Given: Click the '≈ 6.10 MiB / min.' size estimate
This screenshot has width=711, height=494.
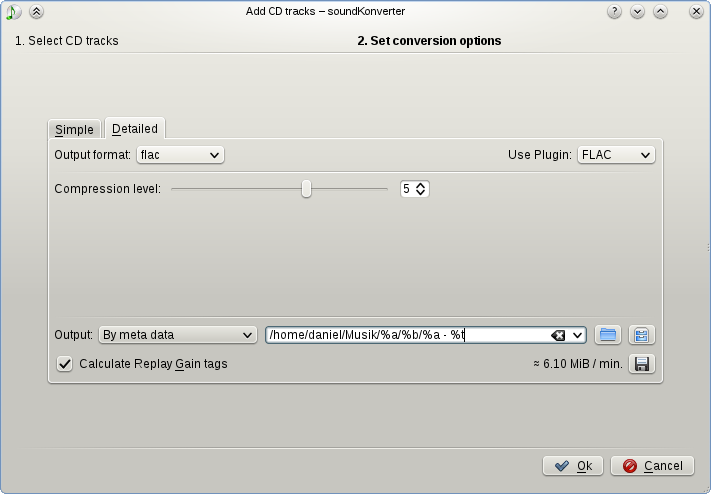Looking at the screenshot, I should 578,364.
